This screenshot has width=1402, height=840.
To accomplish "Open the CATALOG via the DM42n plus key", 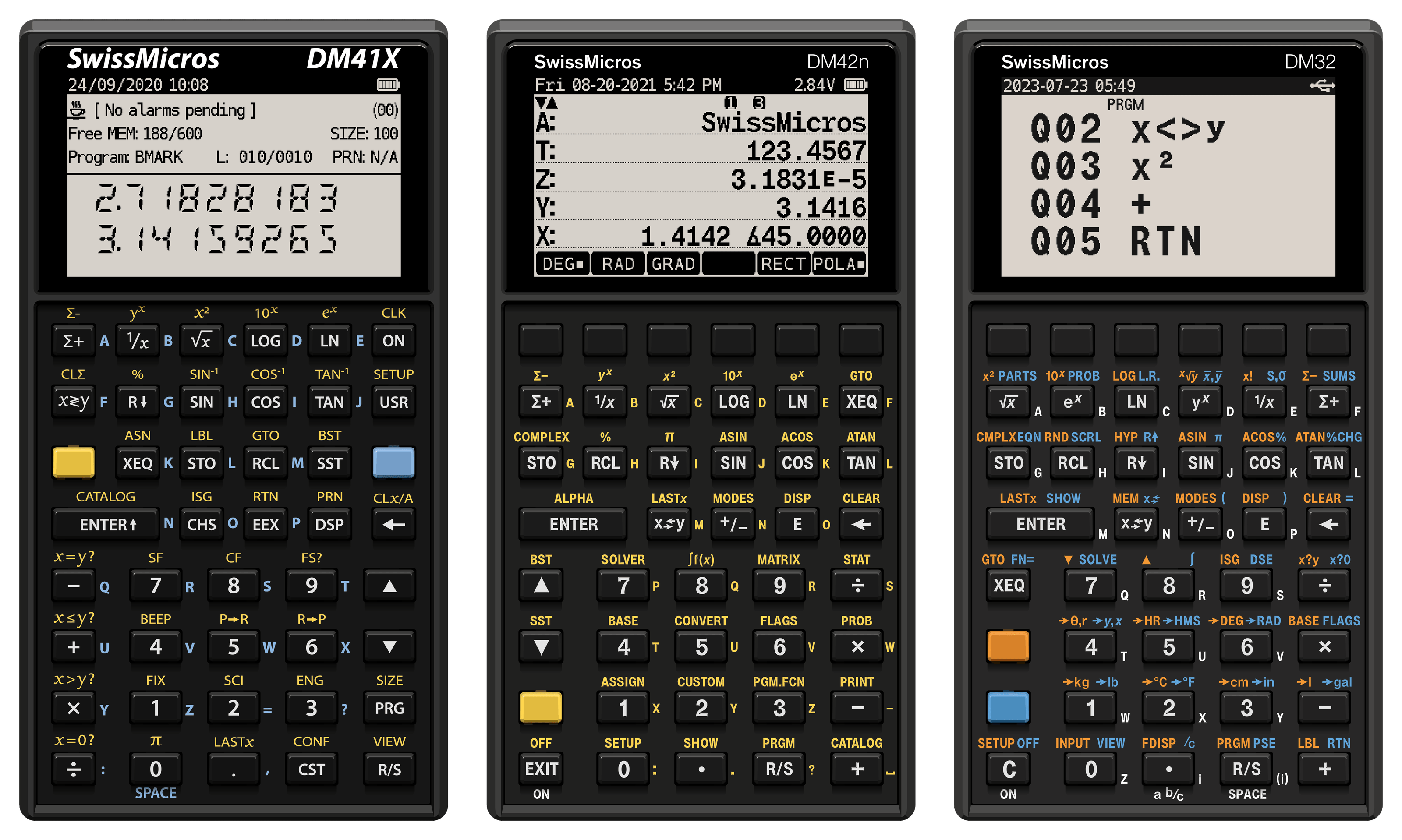I will tap(857, 769).
